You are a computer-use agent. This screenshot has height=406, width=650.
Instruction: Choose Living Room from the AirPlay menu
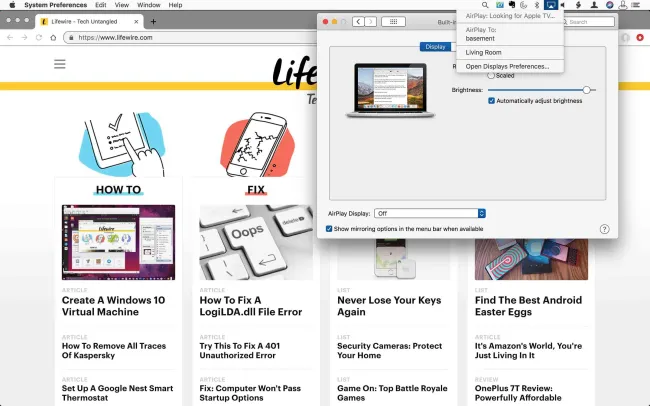pyautogui.click(x=484, y=52)
